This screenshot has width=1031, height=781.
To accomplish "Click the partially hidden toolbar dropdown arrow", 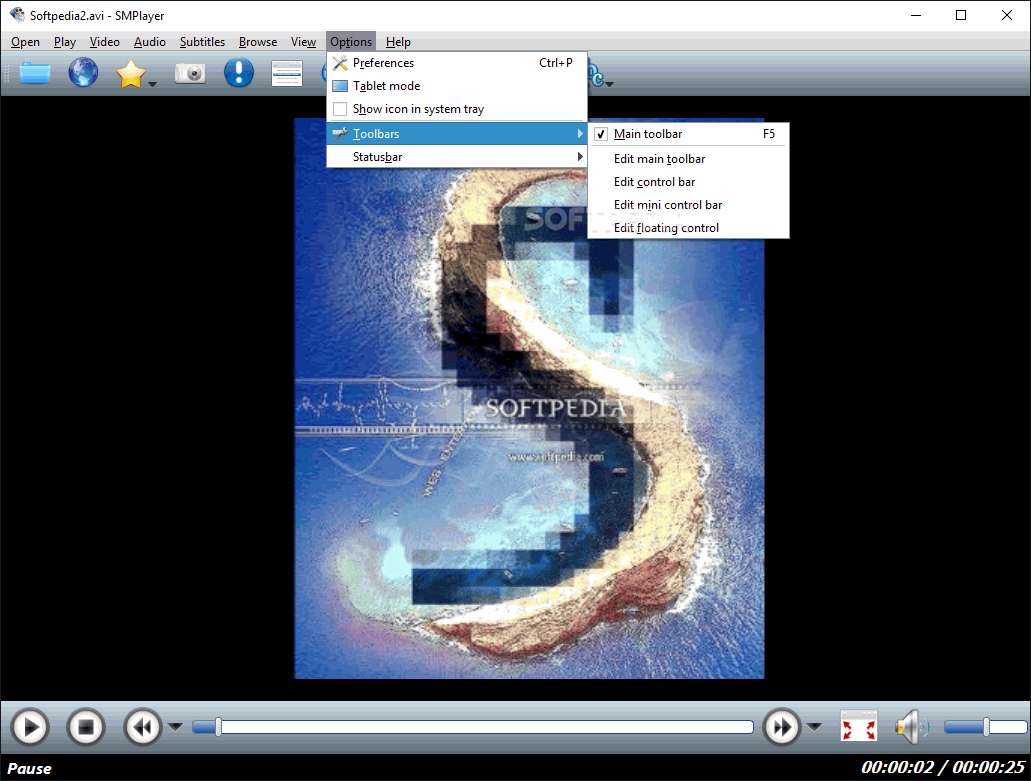I will (610, 83).
